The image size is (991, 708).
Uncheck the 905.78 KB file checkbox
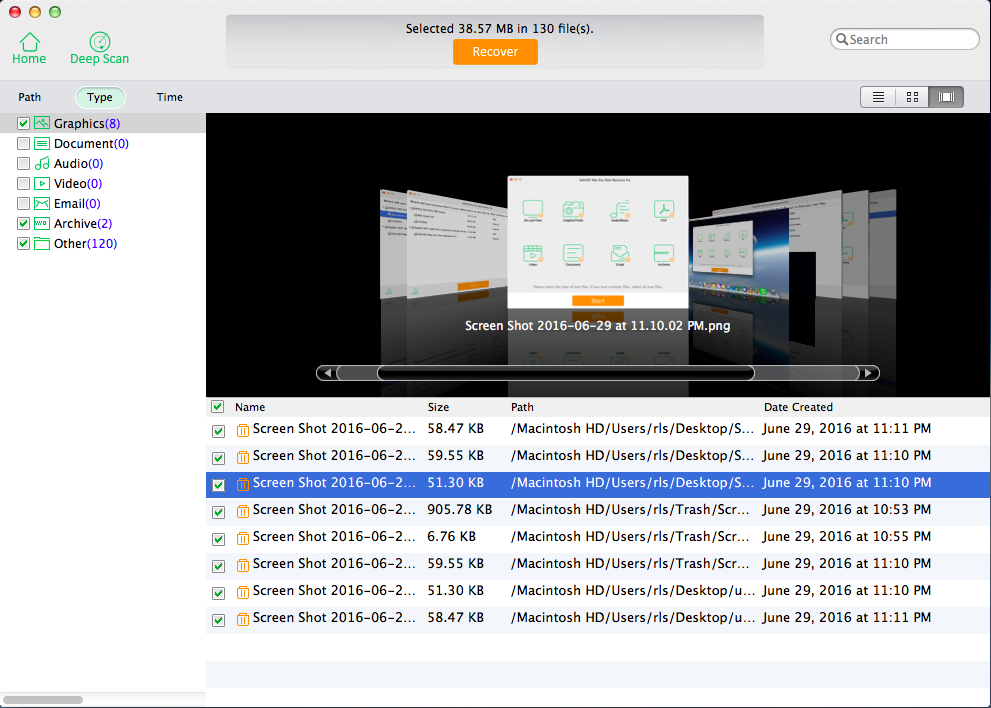click(x=218, y=512)
